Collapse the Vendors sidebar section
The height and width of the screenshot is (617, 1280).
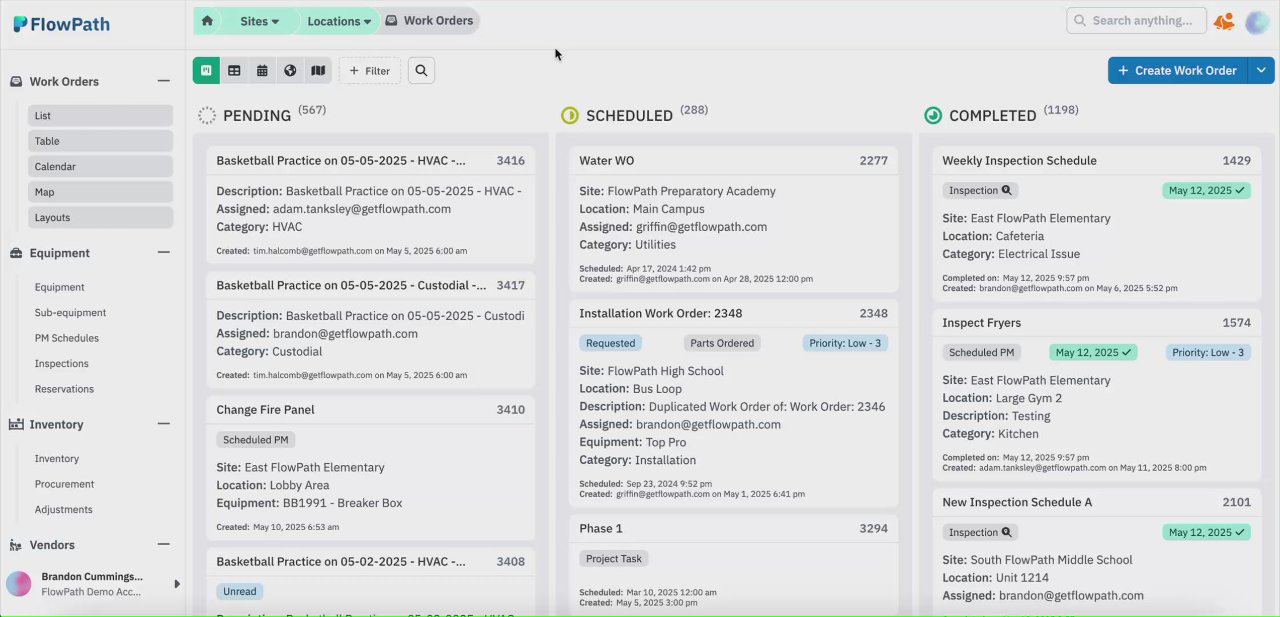[x=164, y=545]
